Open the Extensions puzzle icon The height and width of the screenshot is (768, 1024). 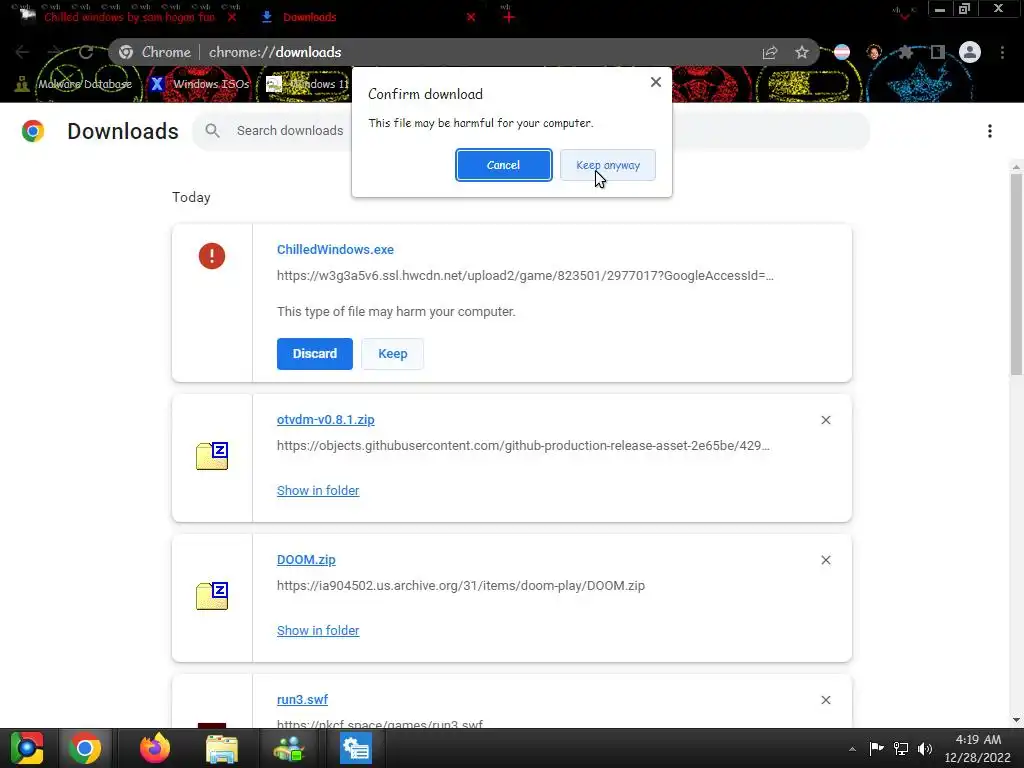click(x=906, y=52)
